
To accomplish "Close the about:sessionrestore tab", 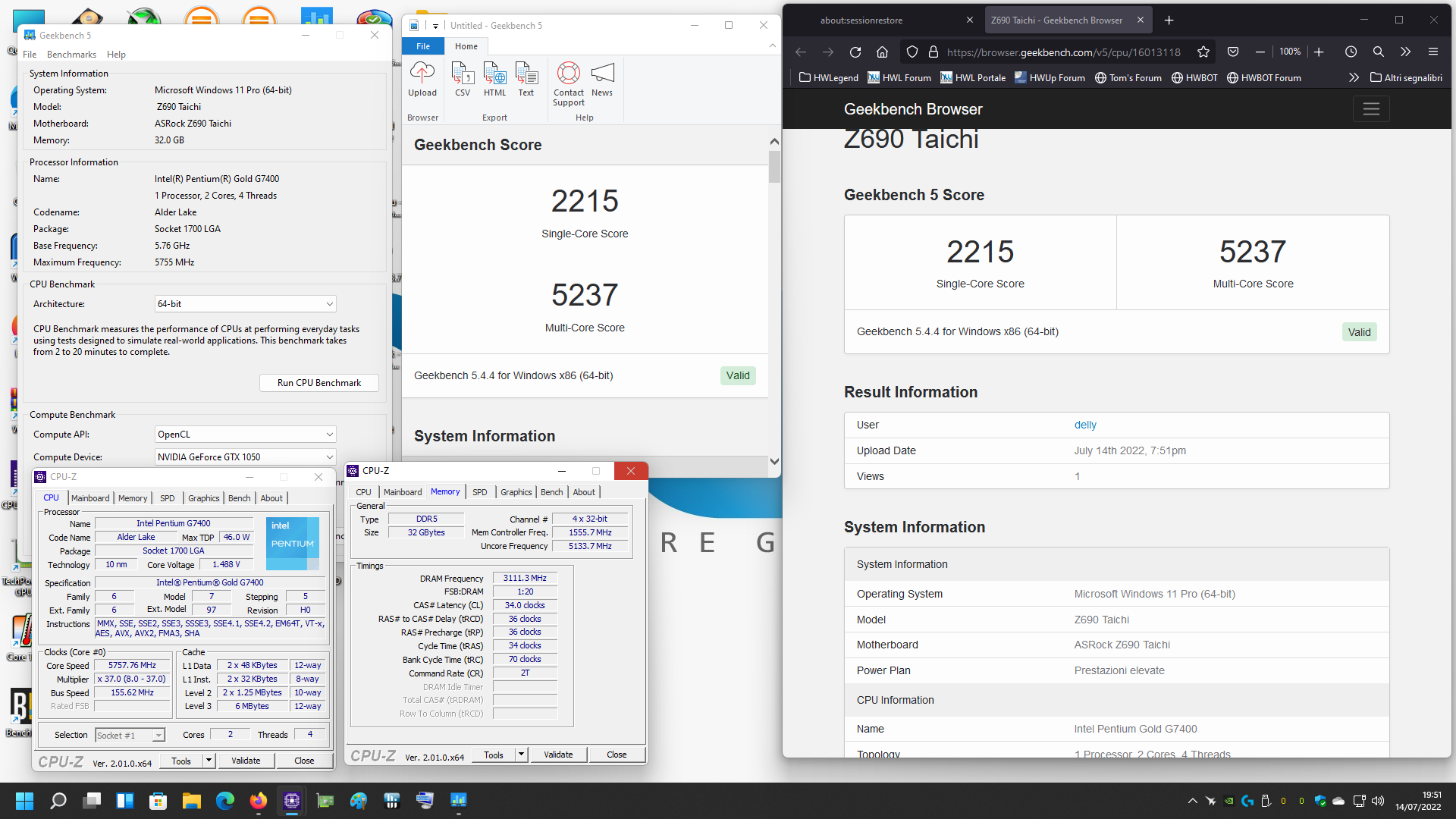I will coord(970,20).
